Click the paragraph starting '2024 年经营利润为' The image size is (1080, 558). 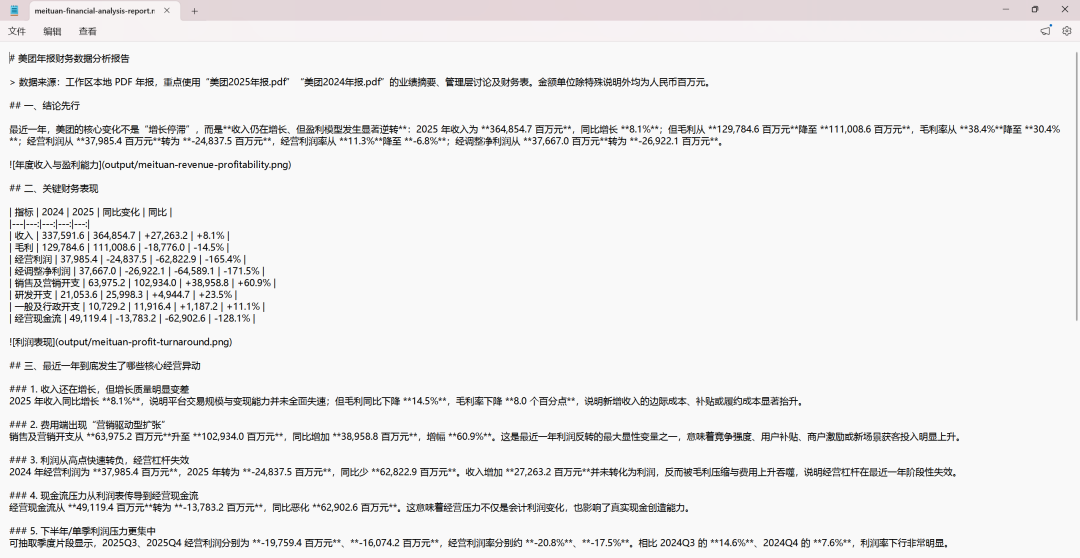tap(484, 472)
